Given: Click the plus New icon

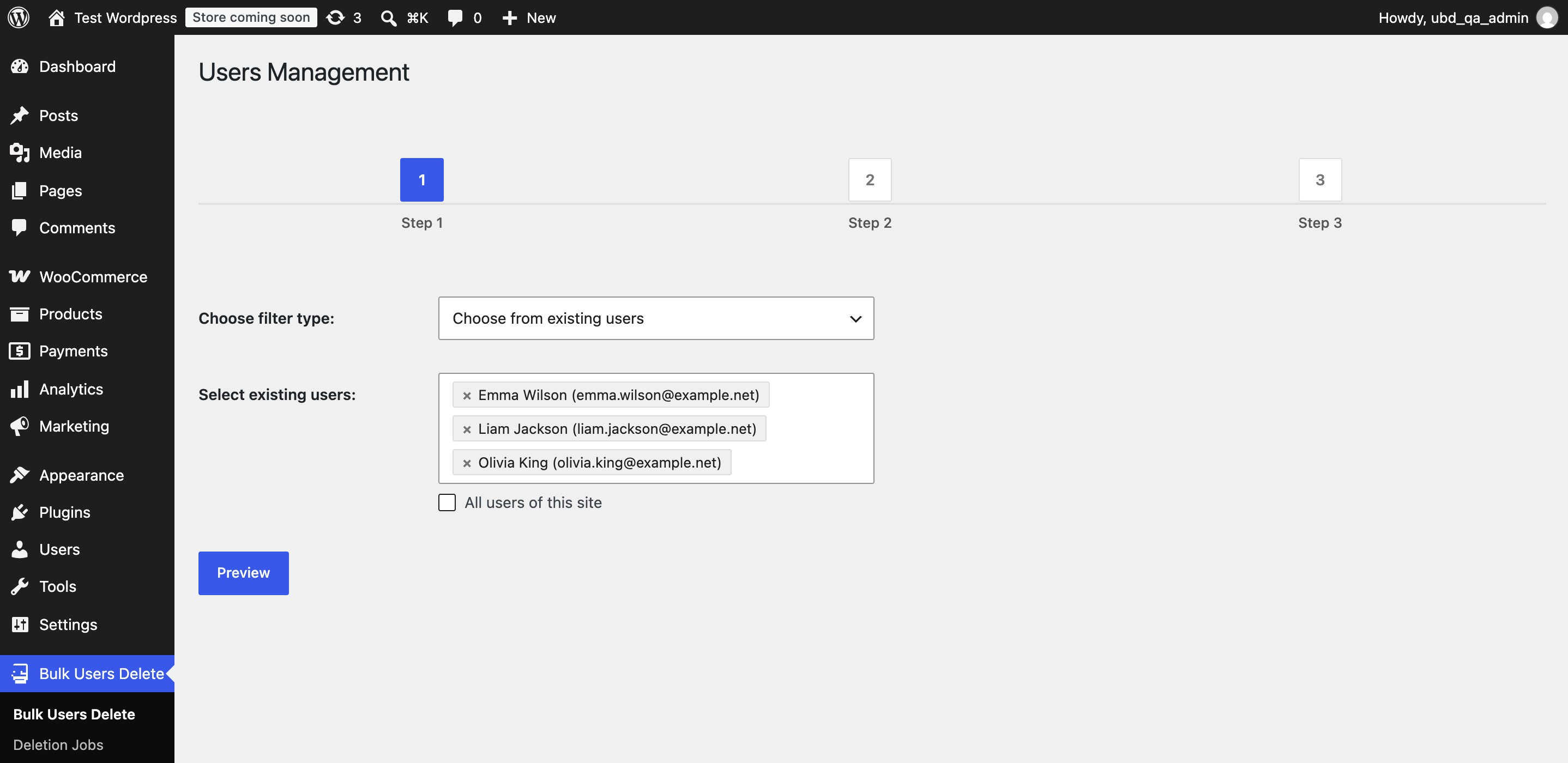Looking at the screenshot, I should pos(509,17).
